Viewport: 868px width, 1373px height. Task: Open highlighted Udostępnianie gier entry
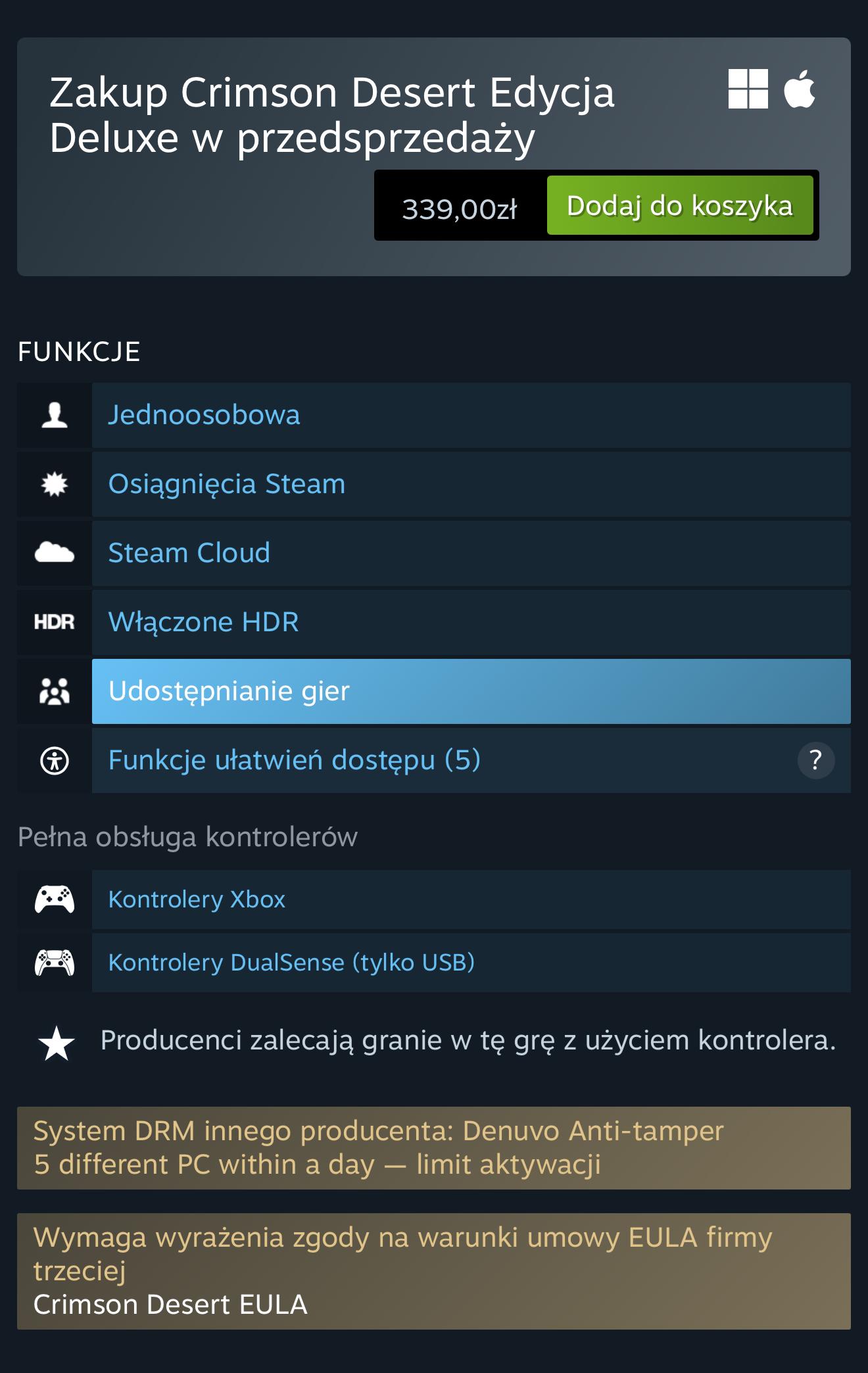click(229, 691)
